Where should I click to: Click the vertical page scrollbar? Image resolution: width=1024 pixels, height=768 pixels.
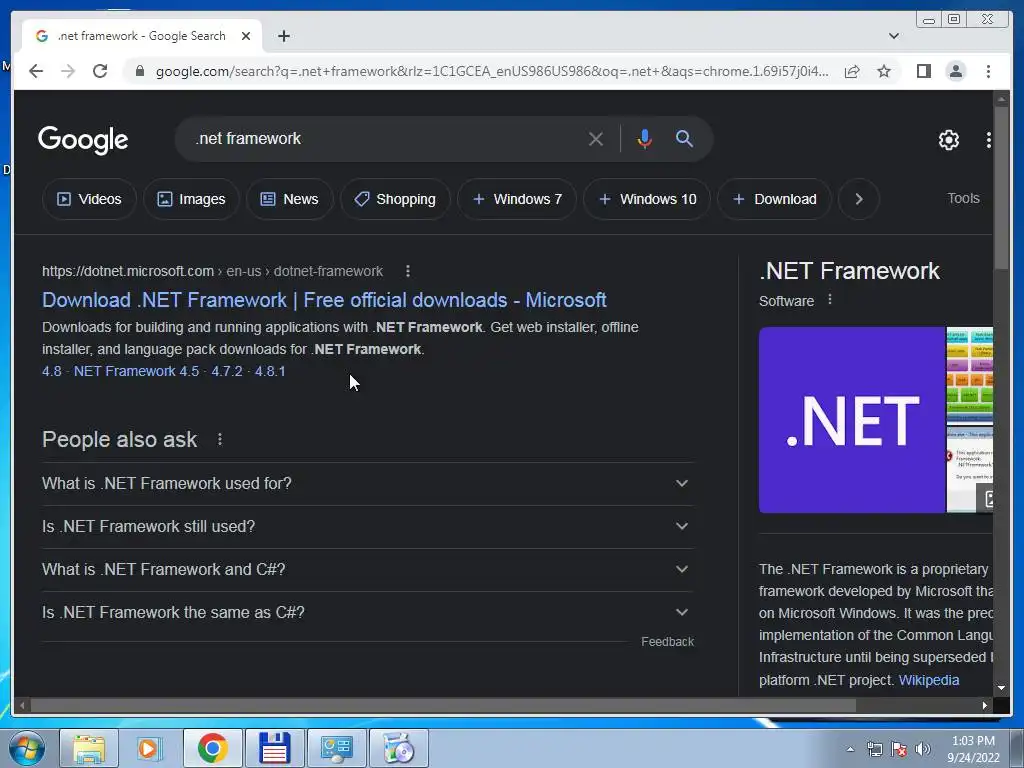tap(1000, 187)
